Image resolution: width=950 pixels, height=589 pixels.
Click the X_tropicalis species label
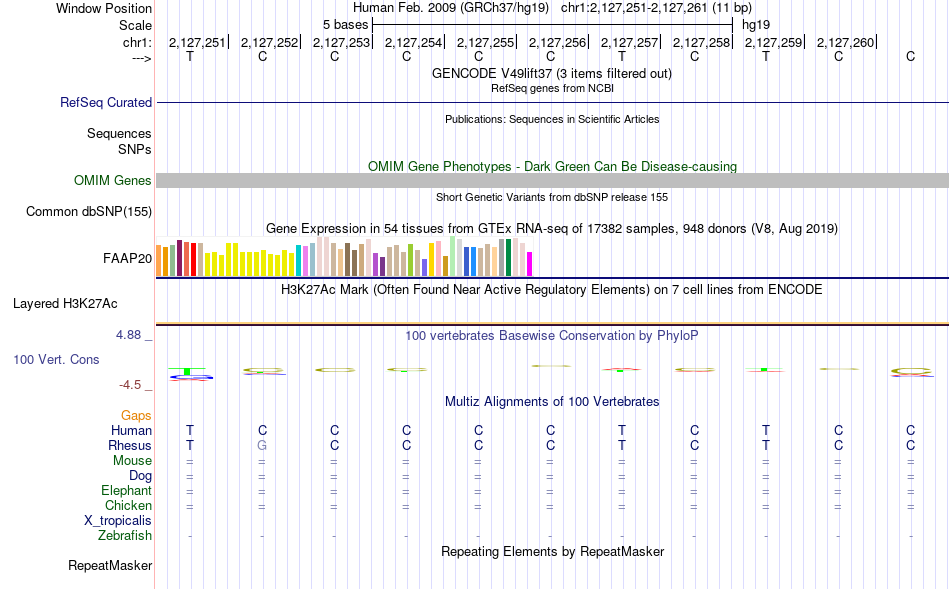coord(118,521)
